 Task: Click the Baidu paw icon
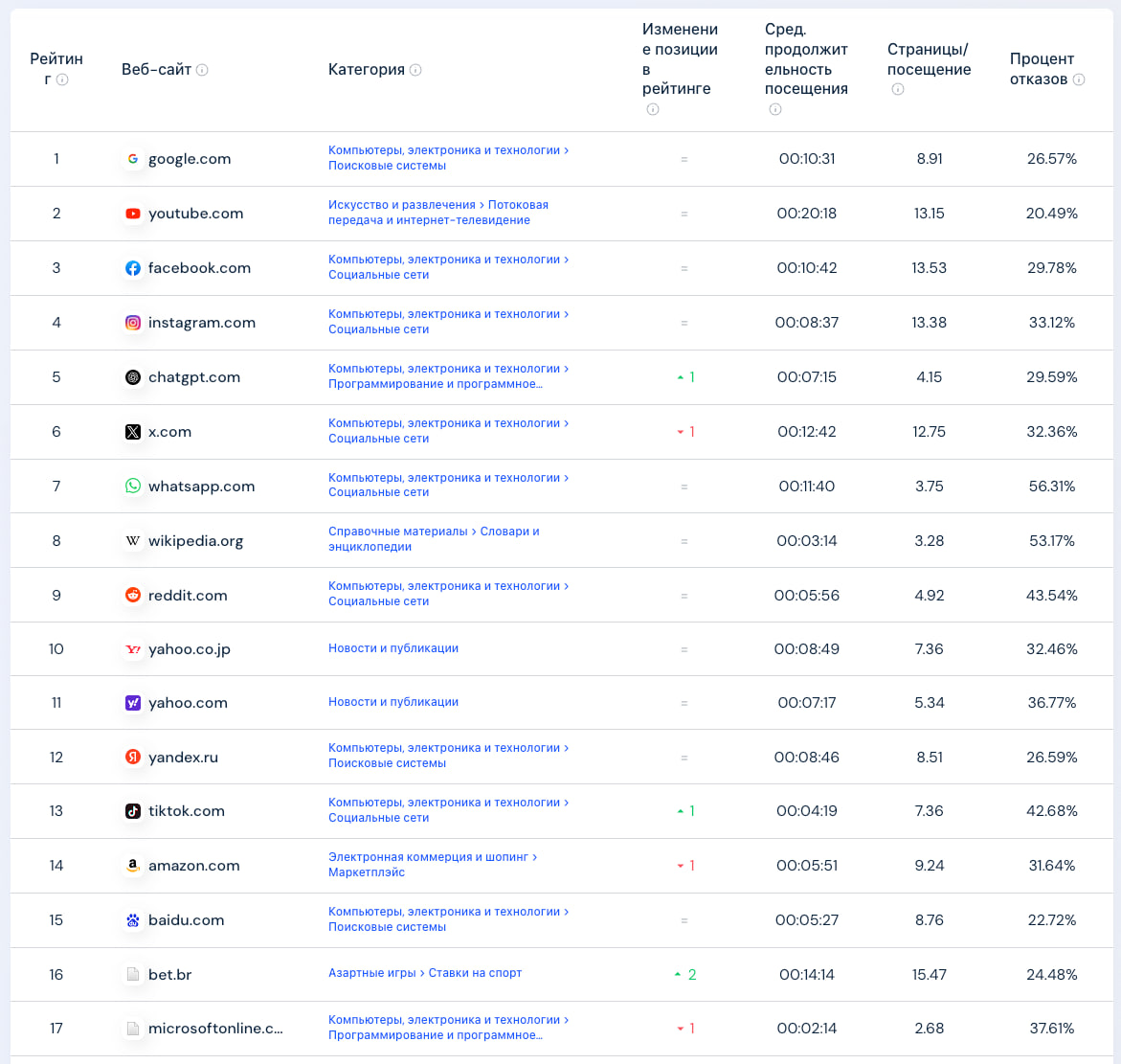(133, 920)
